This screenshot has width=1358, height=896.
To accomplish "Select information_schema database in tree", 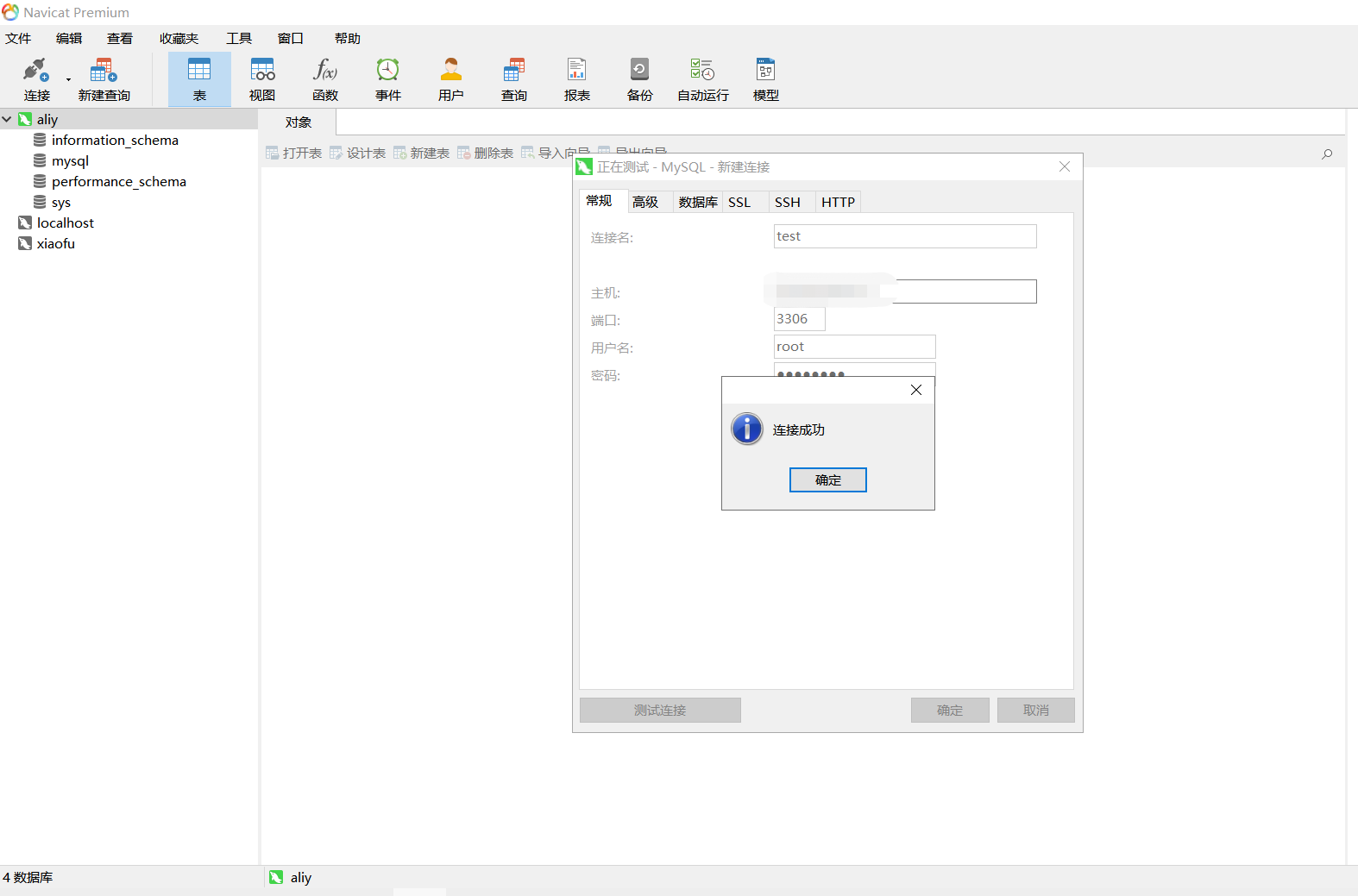I will (115, 140).
